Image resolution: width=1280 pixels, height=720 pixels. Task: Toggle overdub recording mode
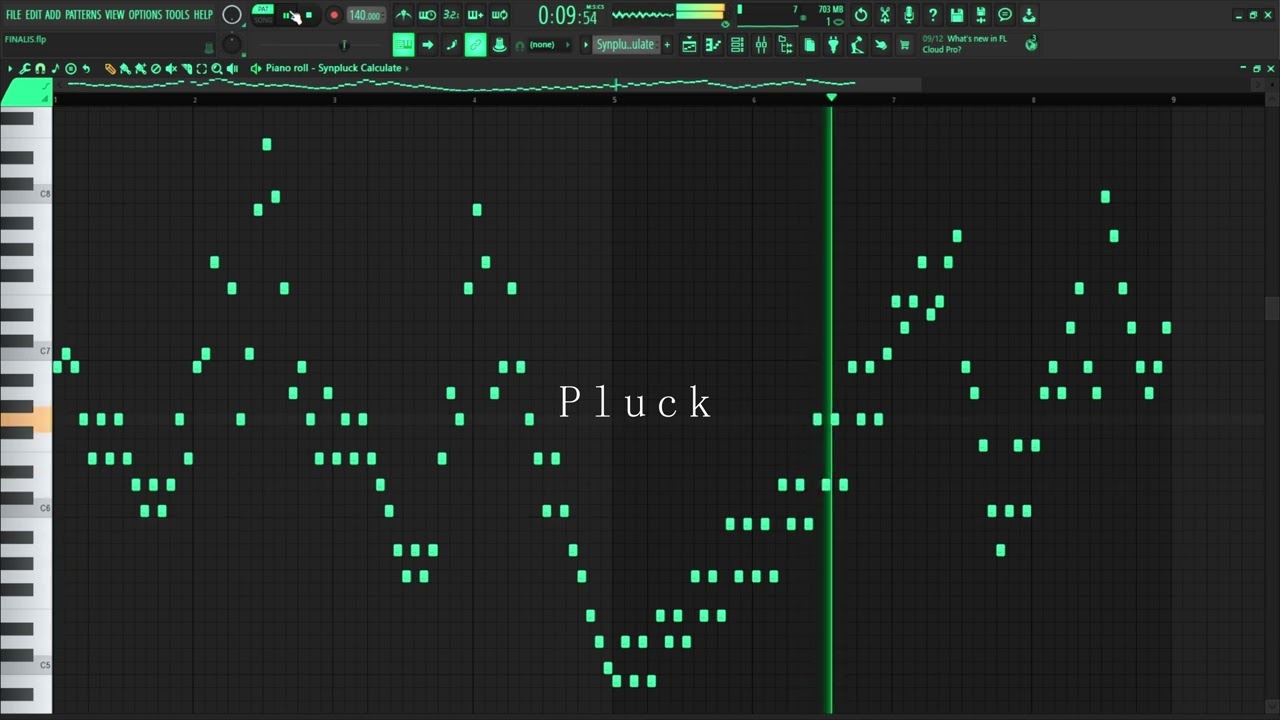[x=475, y=15]
